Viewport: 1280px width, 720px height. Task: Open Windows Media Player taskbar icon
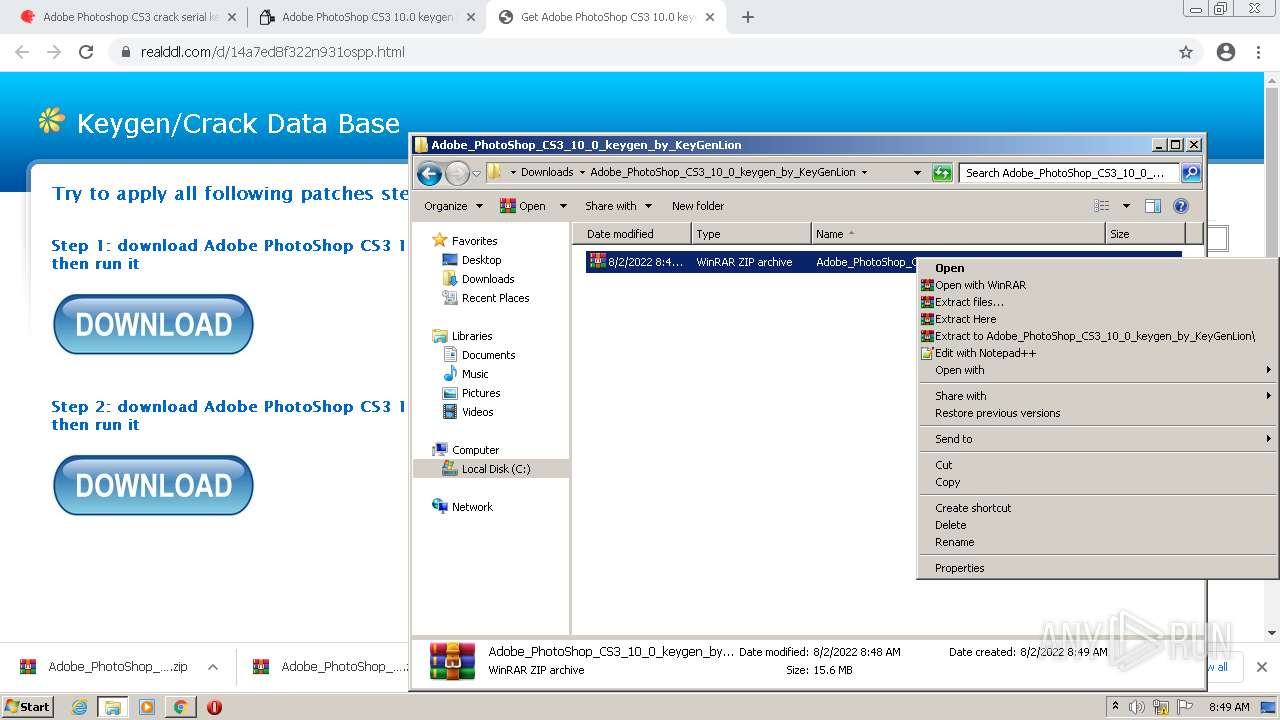click(147, 707)
